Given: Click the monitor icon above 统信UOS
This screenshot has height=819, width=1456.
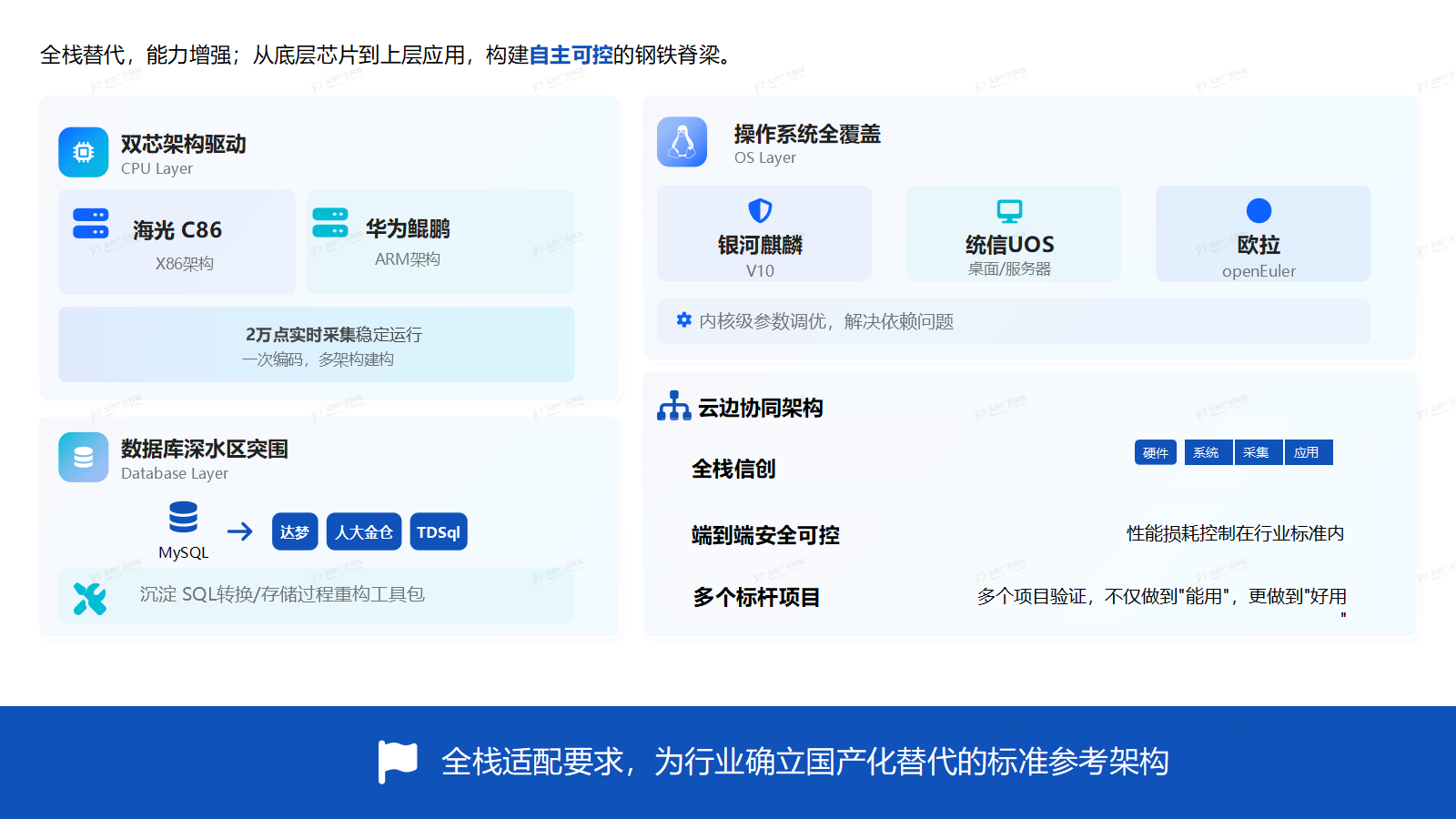Looking at the screenshot, I should coord(1012,209).
